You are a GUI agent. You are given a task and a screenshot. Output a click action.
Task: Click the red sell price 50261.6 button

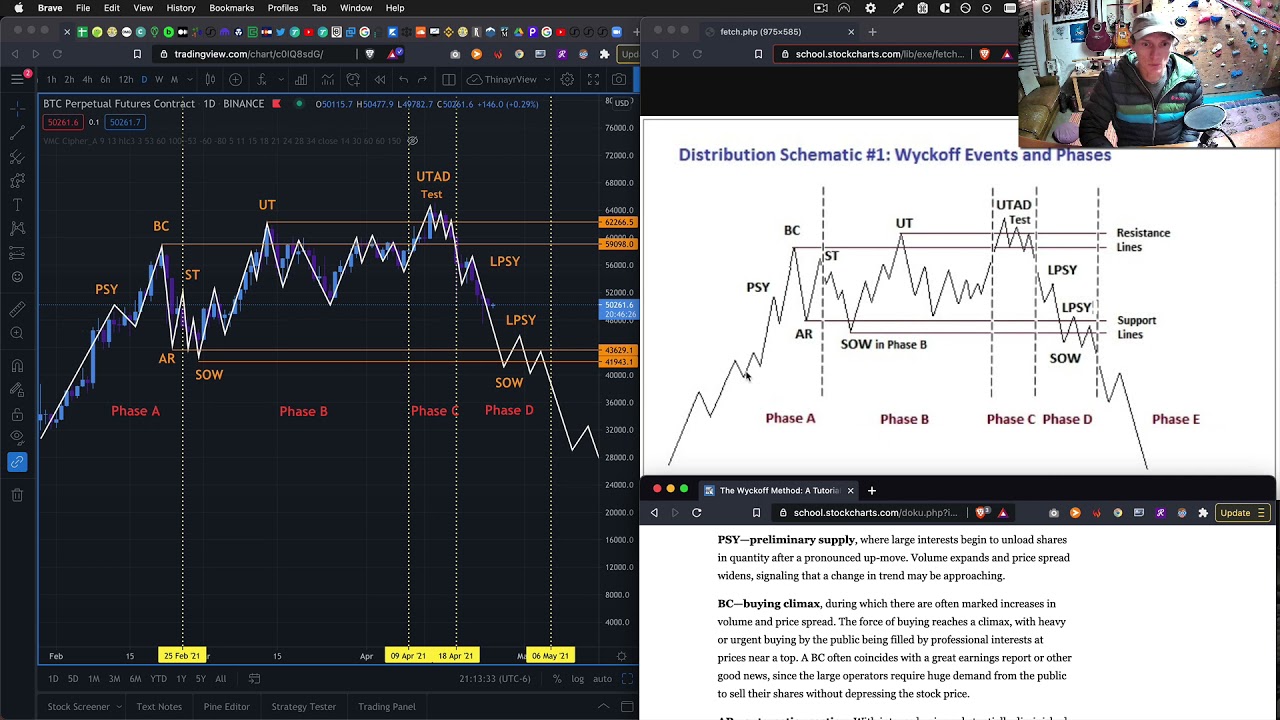[62, 122]
